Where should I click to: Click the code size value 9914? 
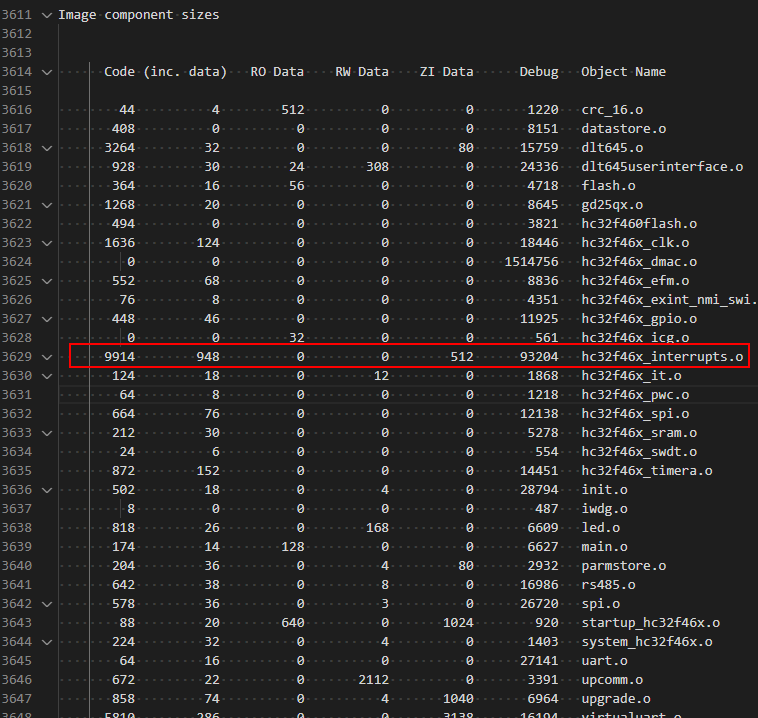click(x=119, y=356)
